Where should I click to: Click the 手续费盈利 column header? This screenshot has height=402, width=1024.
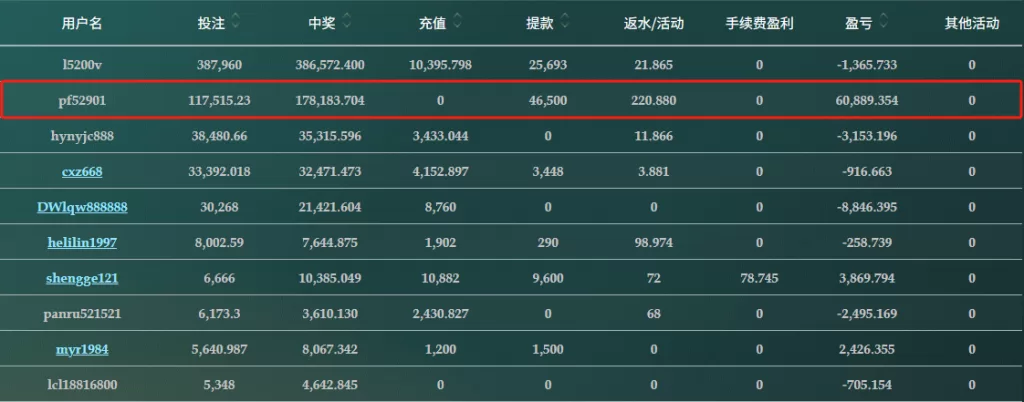pos(760,24)
